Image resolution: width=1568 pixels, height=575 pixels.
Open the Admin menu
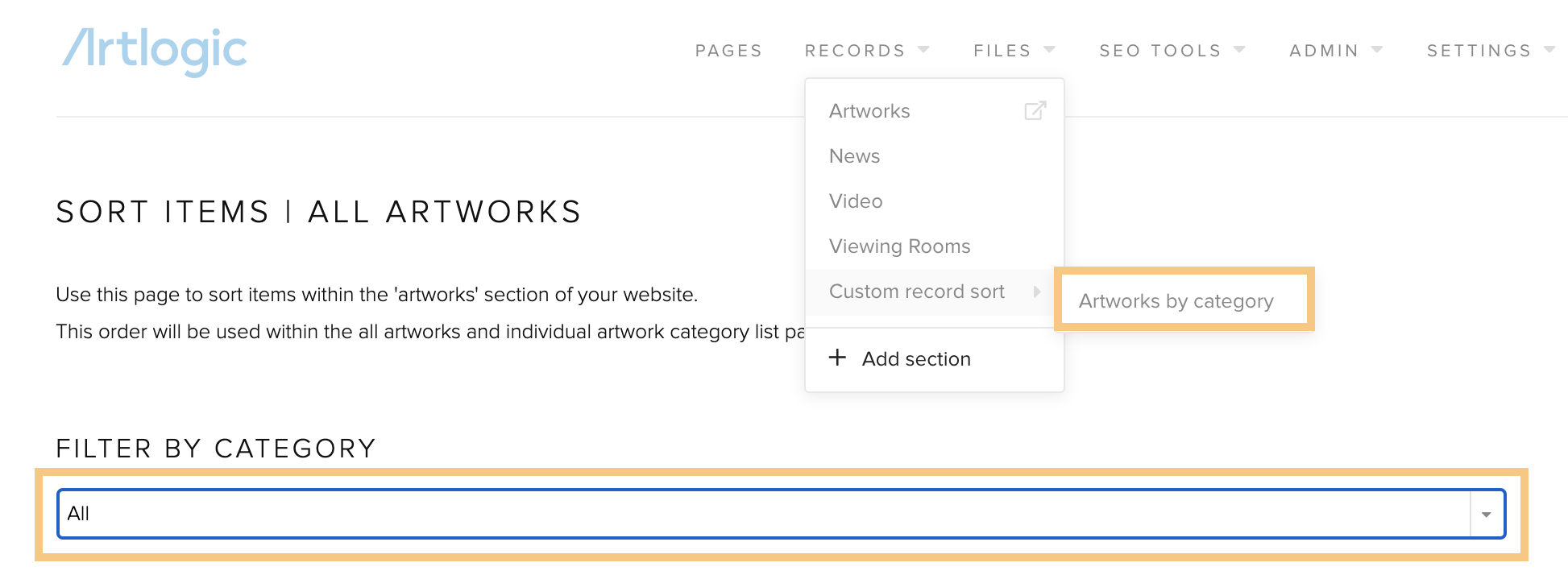tap(1336, 51)
